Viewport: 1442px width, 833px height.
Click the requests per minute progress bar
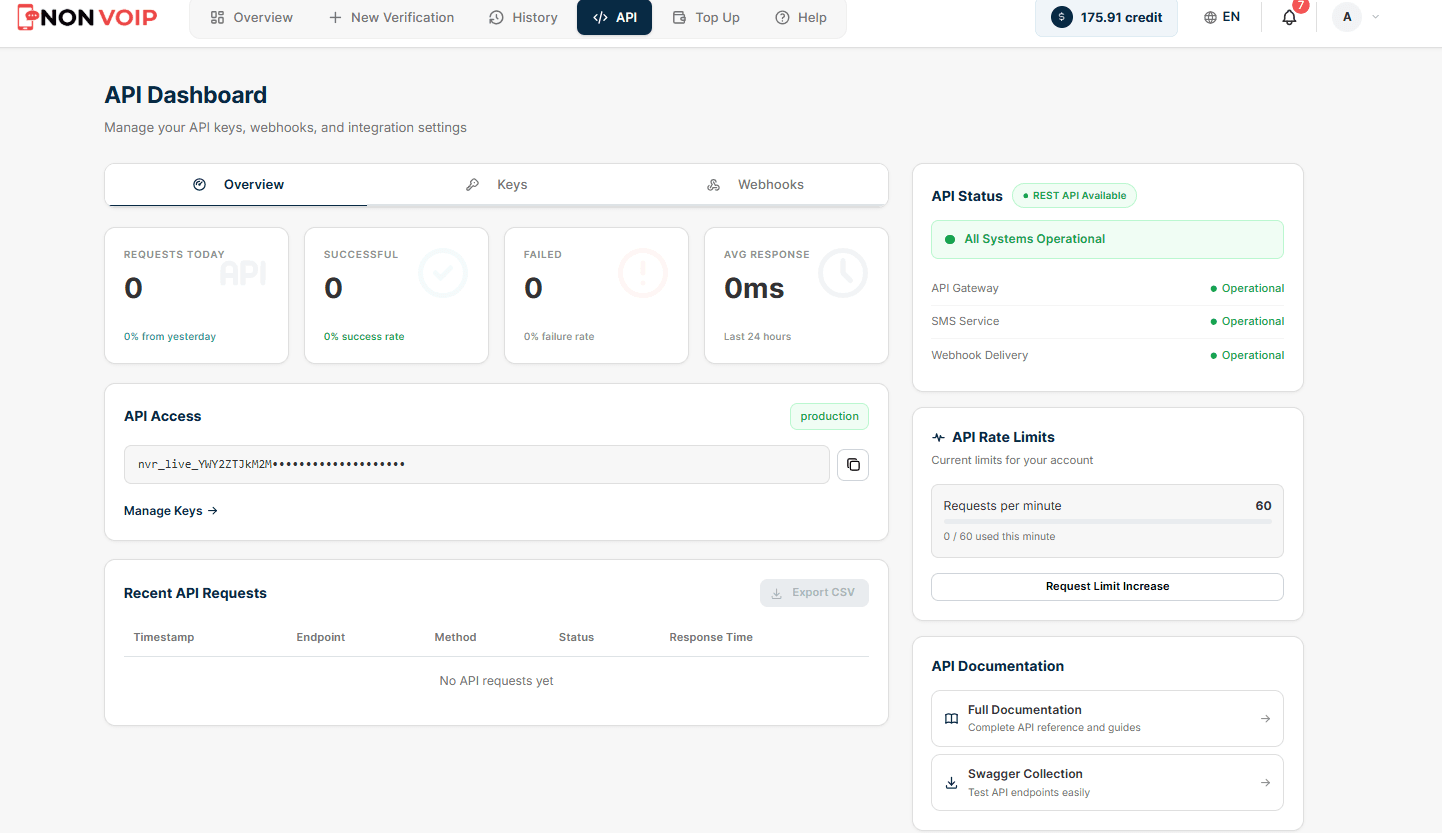(x=1107, y=521)
